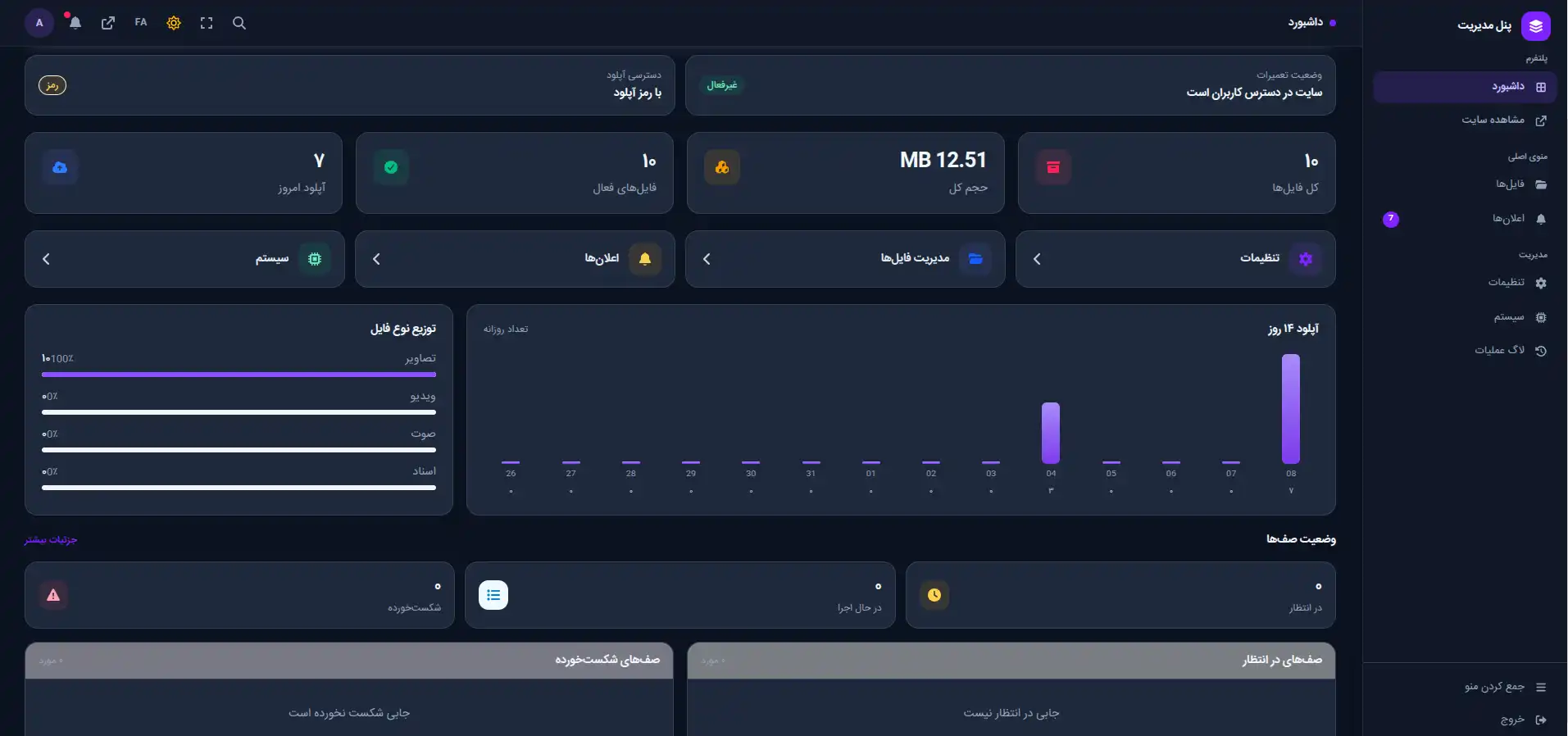Open the تنظیمات quick link card
The height and width of the screenshot is (736, 1568).
click(x=1175, y=259)
